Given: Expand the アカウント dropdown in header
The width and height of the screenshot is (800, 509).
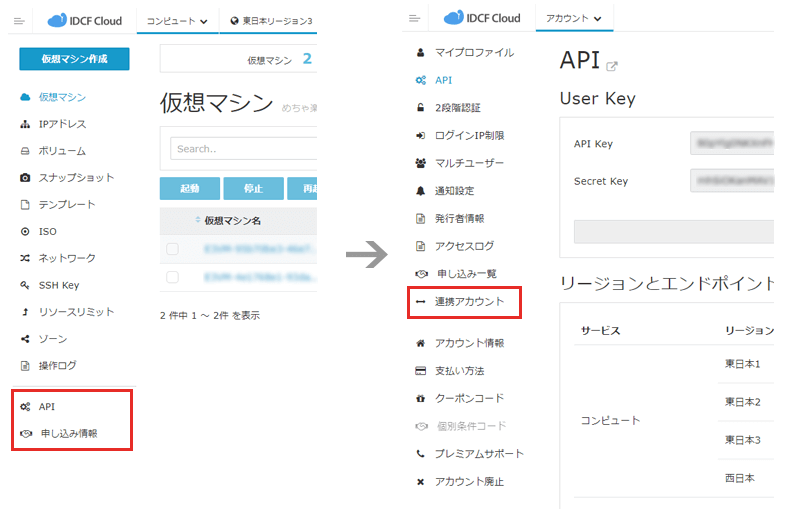Looking at the screenshot, I should click(574, 18).
